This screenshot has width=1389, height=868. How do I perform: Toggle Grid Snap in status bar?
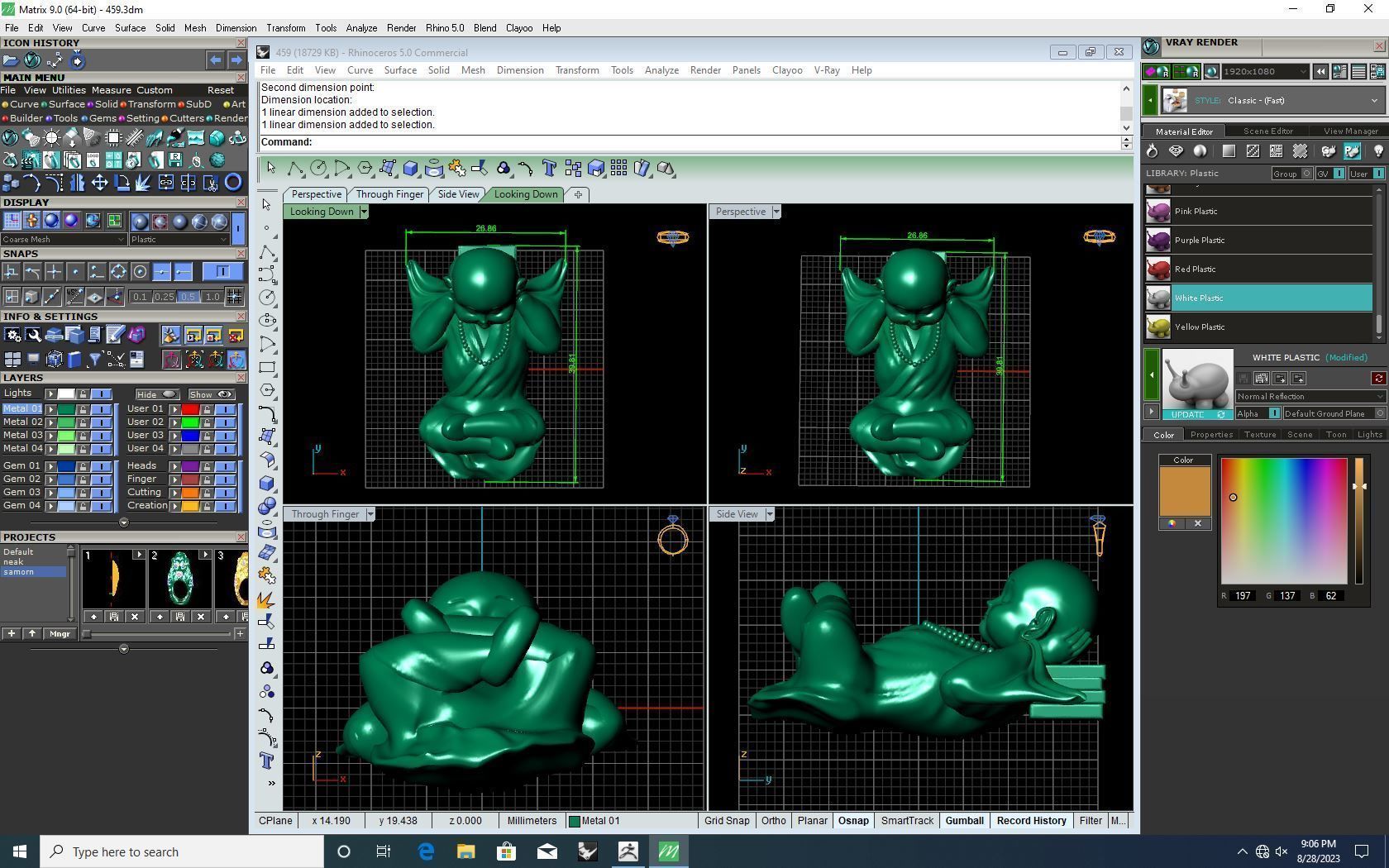point(727,821)
